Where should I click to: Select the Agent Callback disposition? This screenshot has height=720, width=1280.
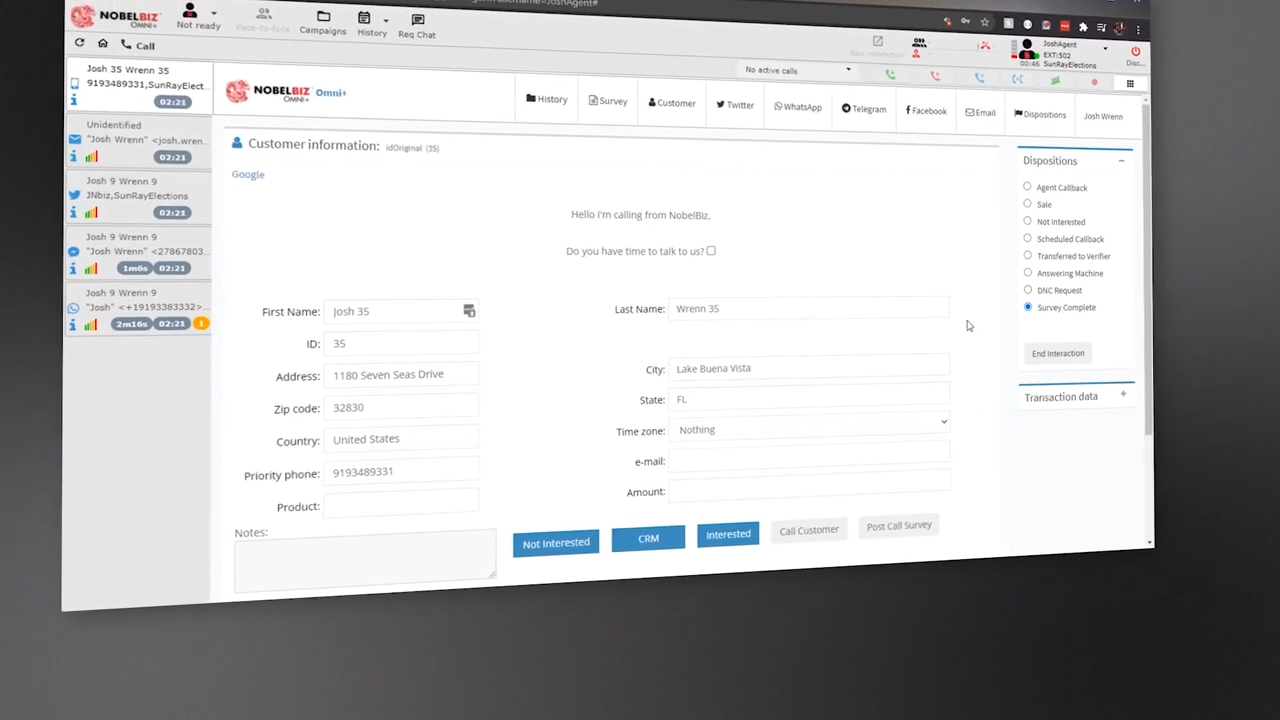(1027, 186)
